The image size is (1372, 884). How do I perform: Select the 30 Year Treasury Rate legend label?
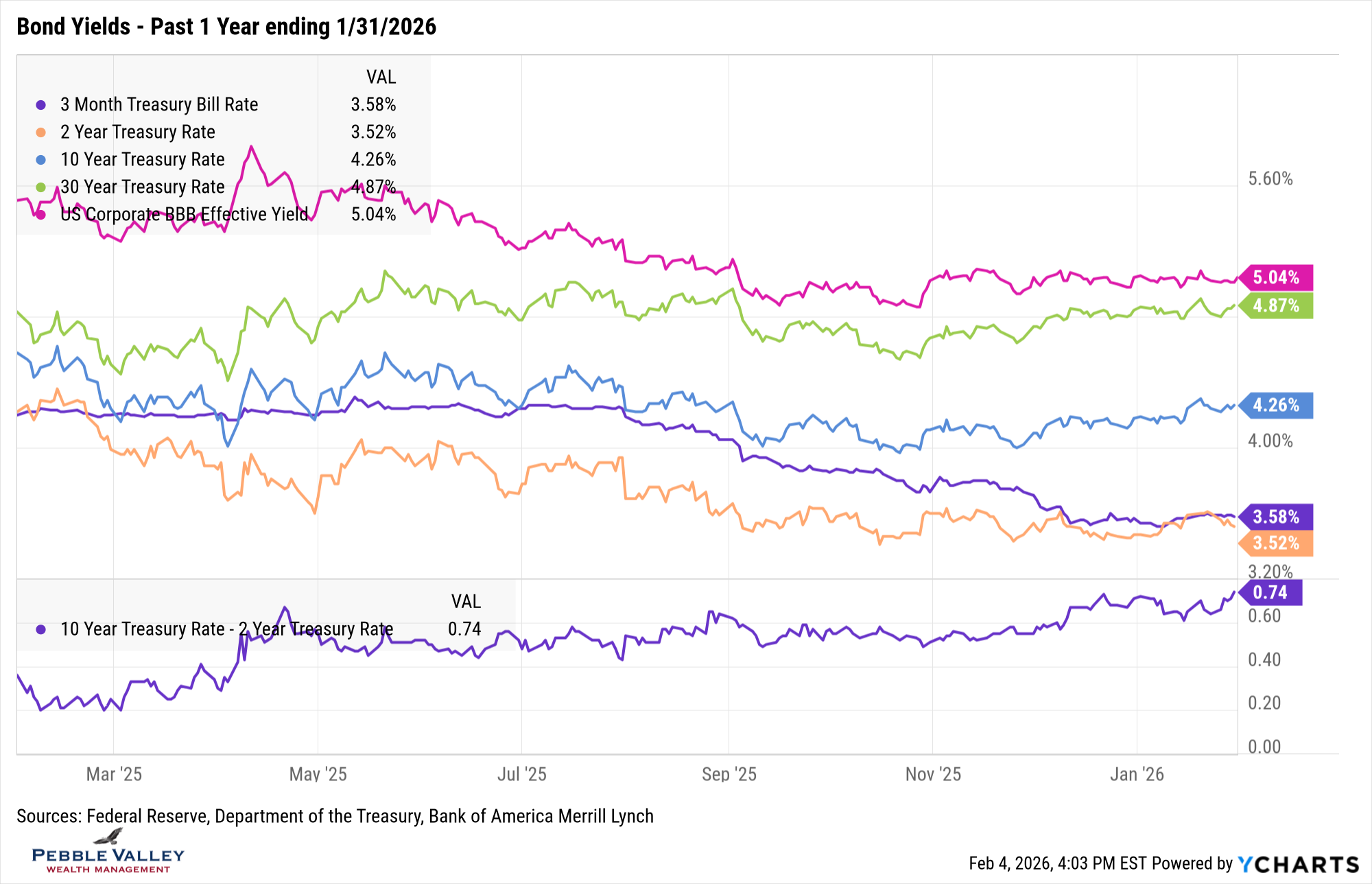[143, 187]
